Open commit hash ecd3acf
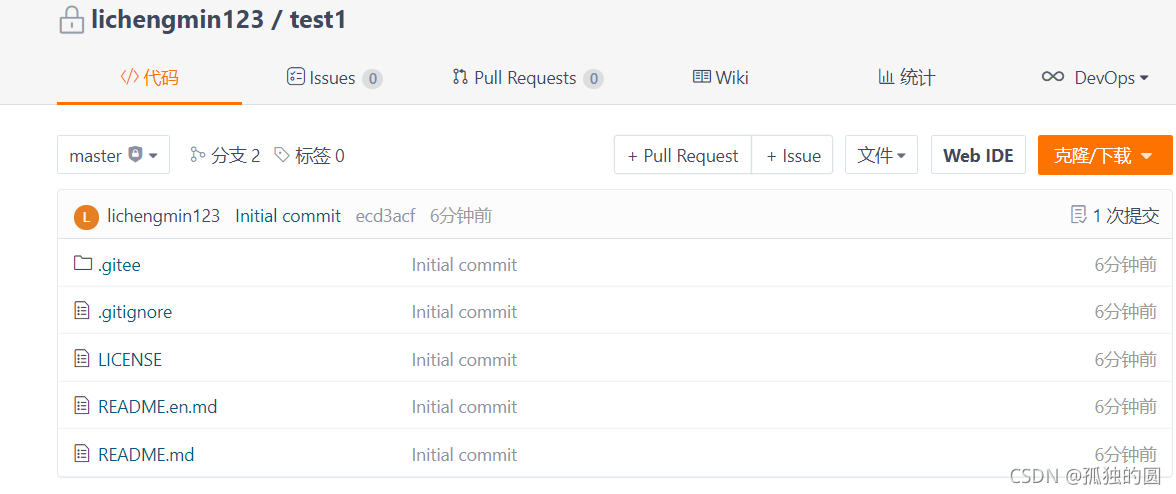The image size is (1176, 494). coord(385,217)
